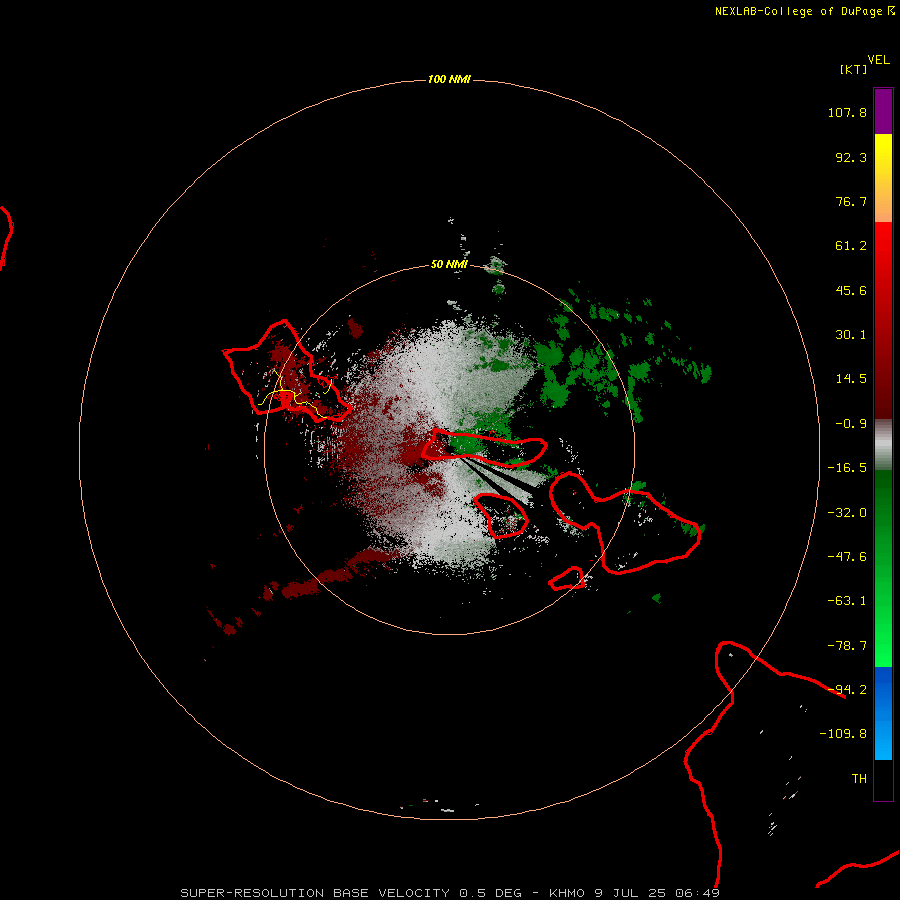Click the TH label on the legend
Image resolution: width=900 pixels, height=900 pixels.
[859, 779]
